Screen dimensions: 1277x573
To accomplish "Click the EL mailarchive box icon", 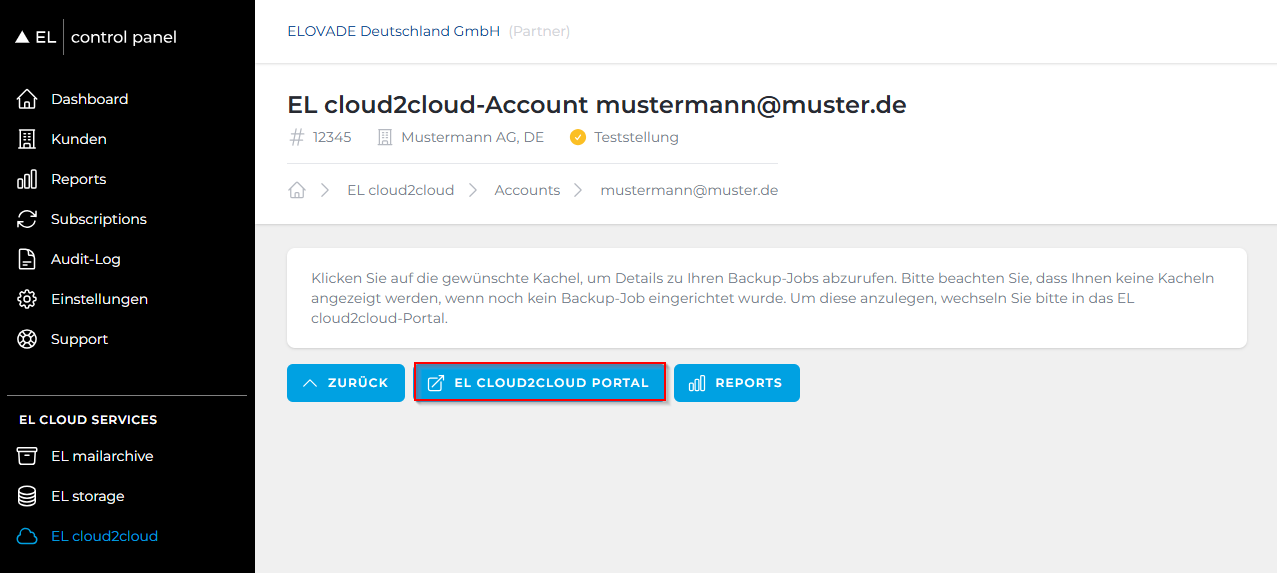I will 28,456.
